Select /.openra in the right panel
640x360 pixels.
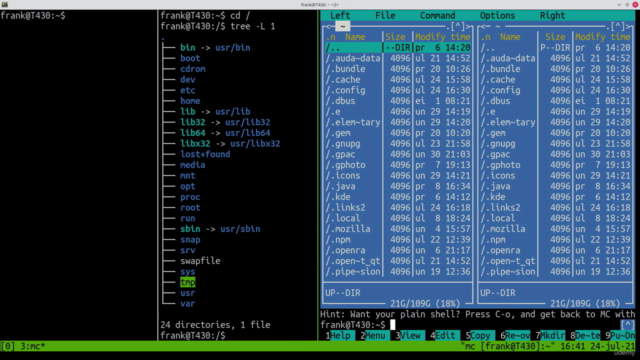click(555, 250)
